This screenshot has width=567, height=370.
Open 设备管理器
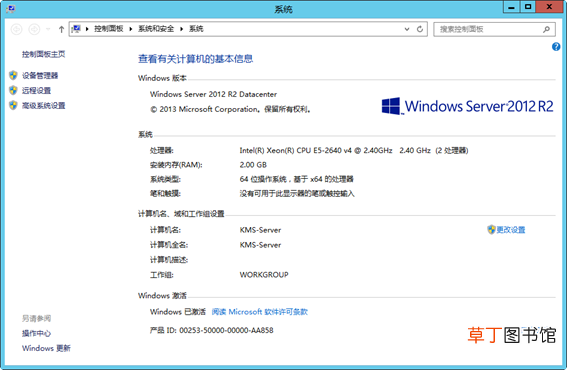click(x=40, y=76)
